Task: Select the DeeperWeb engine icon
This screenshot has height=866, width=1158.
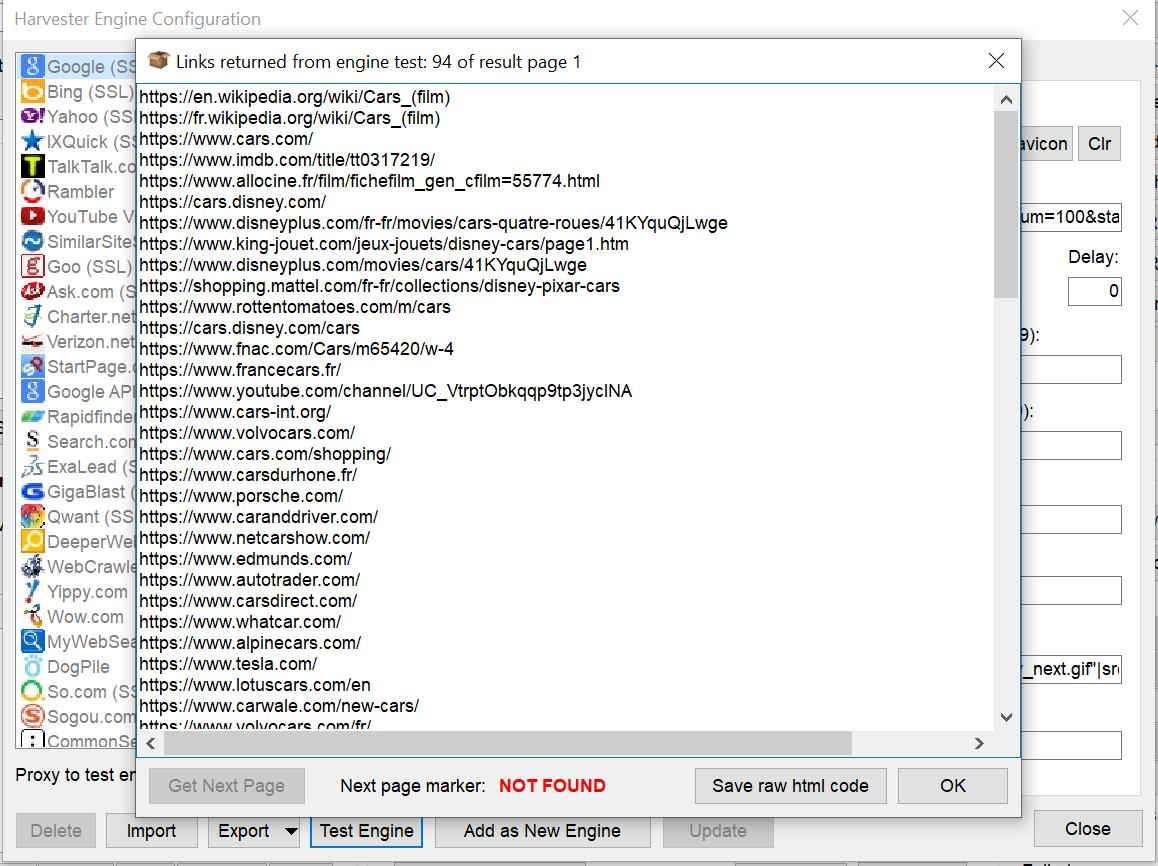Action: (x=32, y=542)
